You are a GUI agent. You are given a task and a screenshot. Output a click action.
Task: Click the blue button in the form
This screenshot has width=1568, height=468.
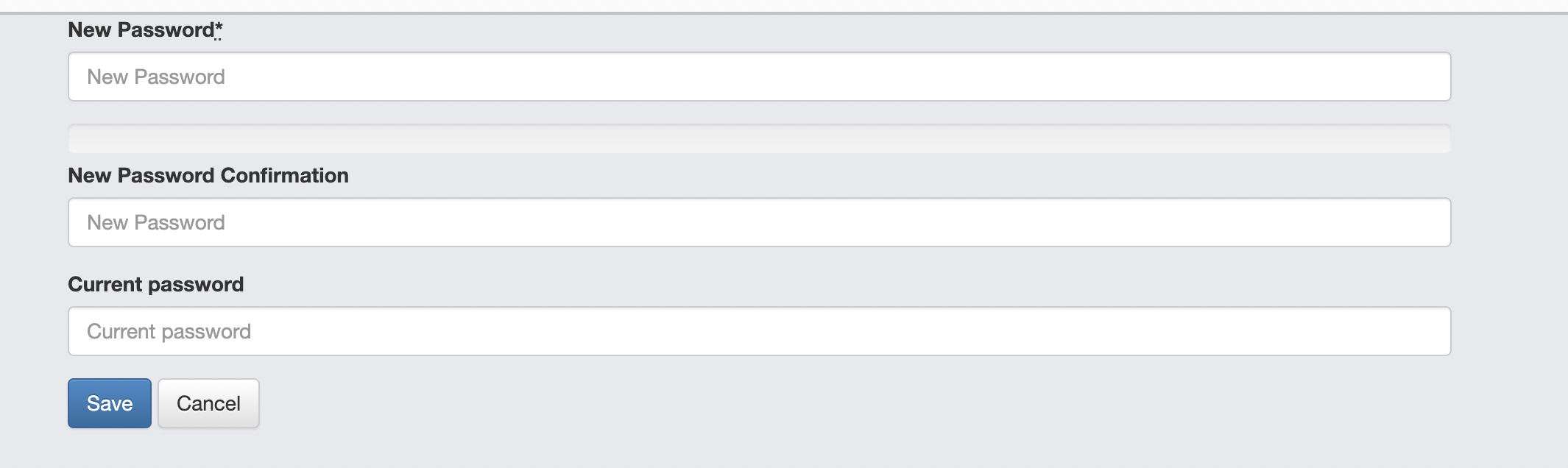pyautogui.click(x=109, y=403)
